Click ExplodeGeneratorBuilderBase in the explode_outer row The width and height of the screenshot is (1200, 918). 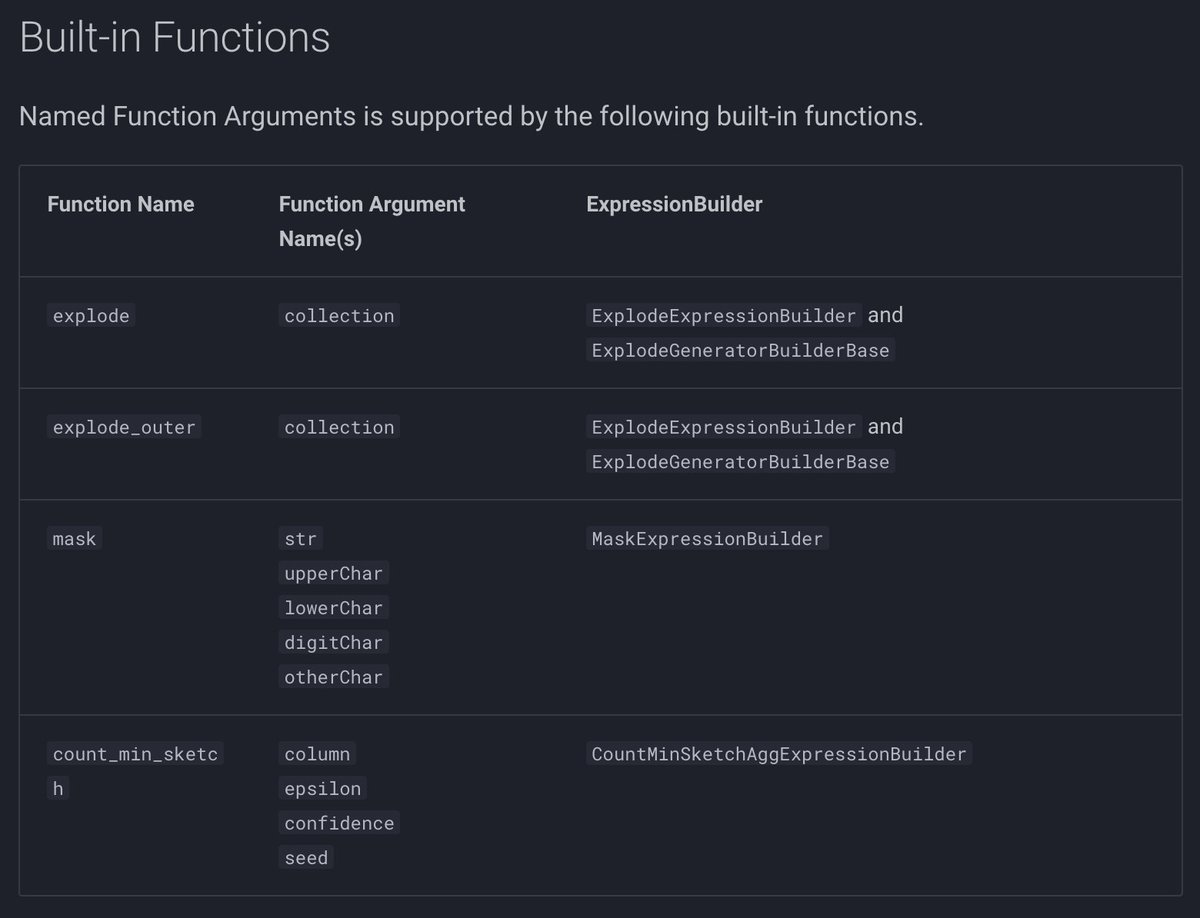click(x=740, y=462)
